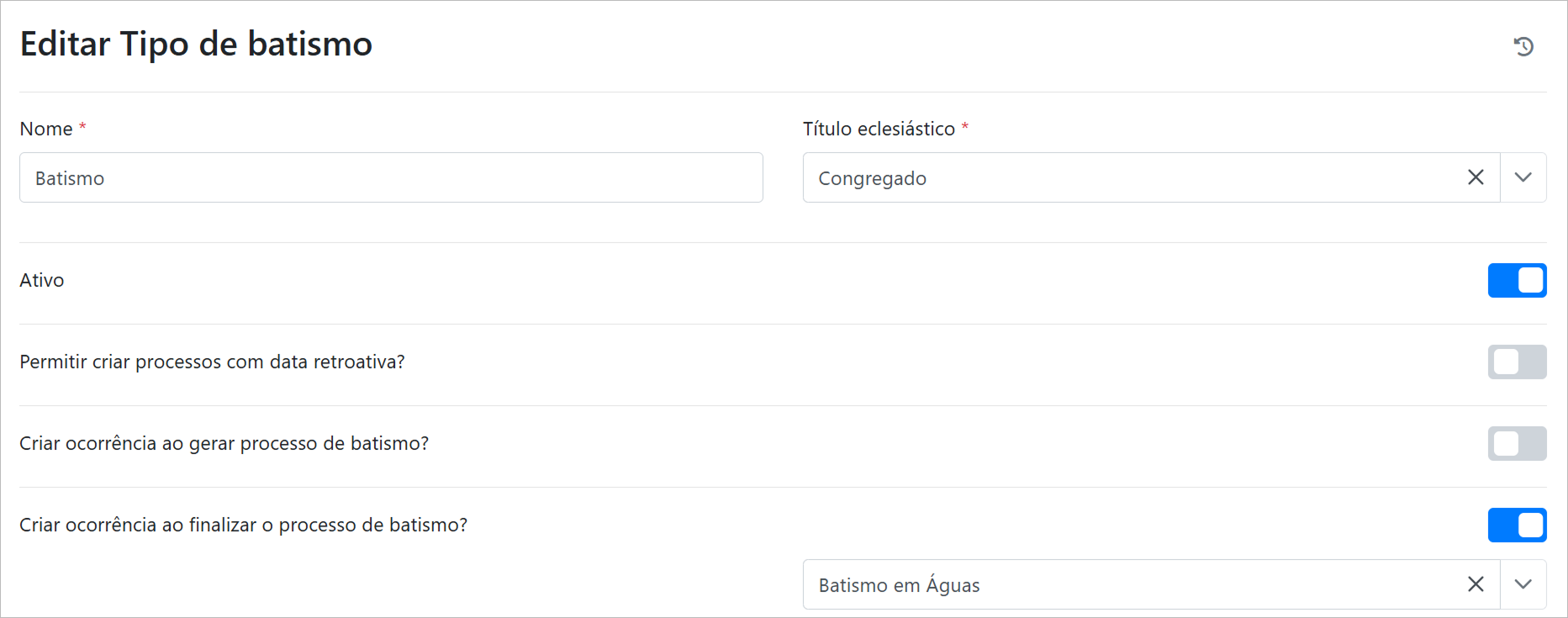Screen dimensions: 1568x618
Task: Turn on occurrence when generating baptism process
Action: pos(1517,444)
